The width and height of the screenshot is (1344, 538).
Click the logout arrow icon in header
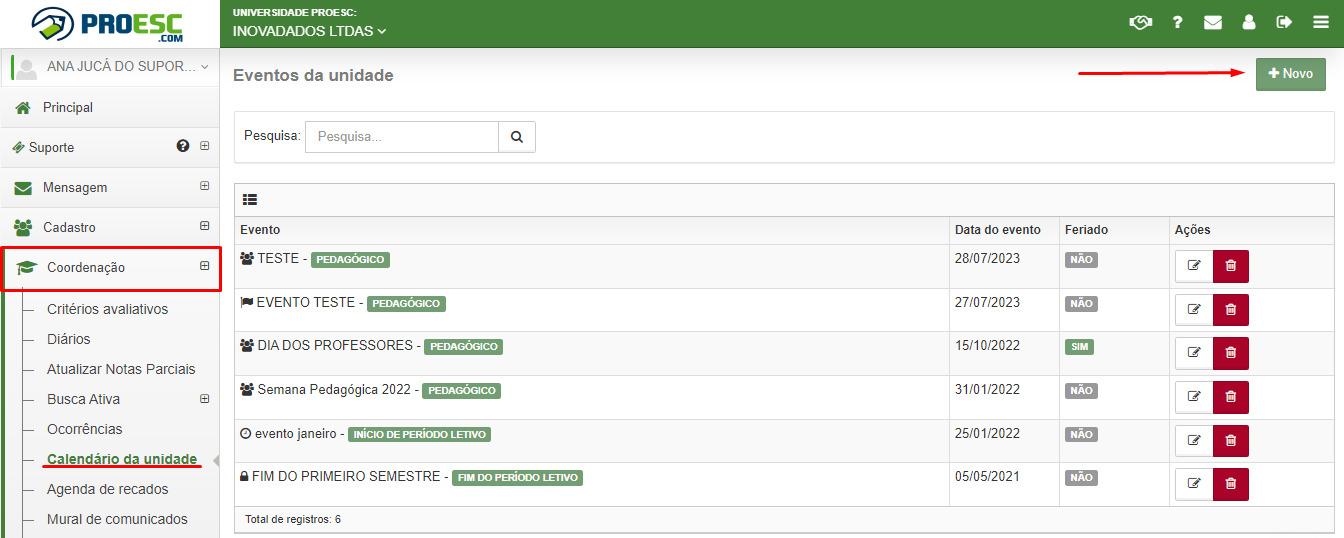click(x=1285, y=22)
